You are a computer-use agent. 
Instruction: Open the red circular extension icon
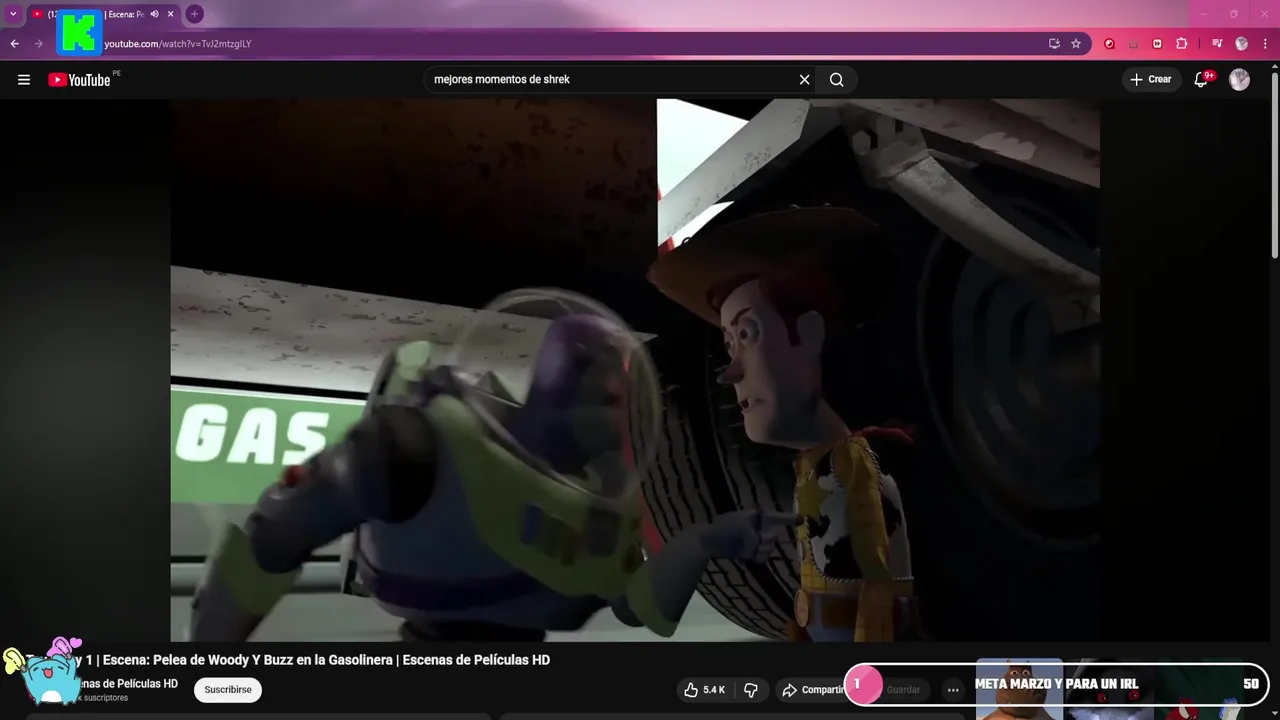click(x=1109, y=44)
